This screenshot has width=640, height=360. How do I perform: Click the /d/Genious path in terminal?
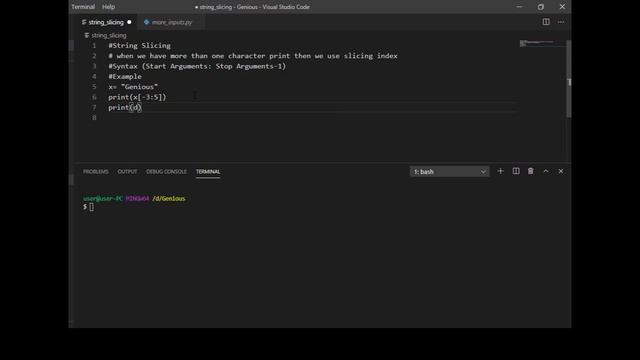(x=169, y=199)
